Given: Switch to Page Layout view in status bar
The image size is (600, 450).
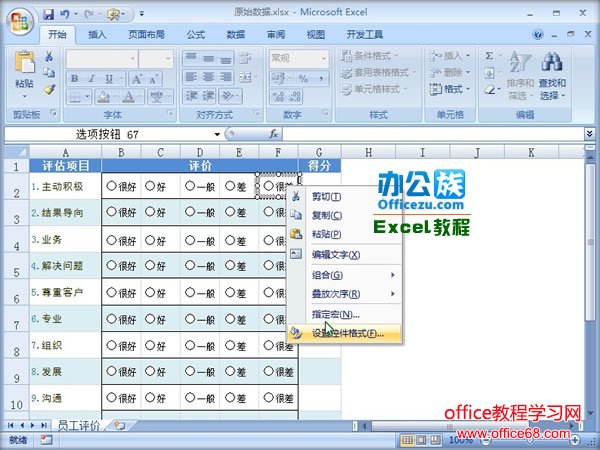Looking at the screenshot, I should point(421,440).
